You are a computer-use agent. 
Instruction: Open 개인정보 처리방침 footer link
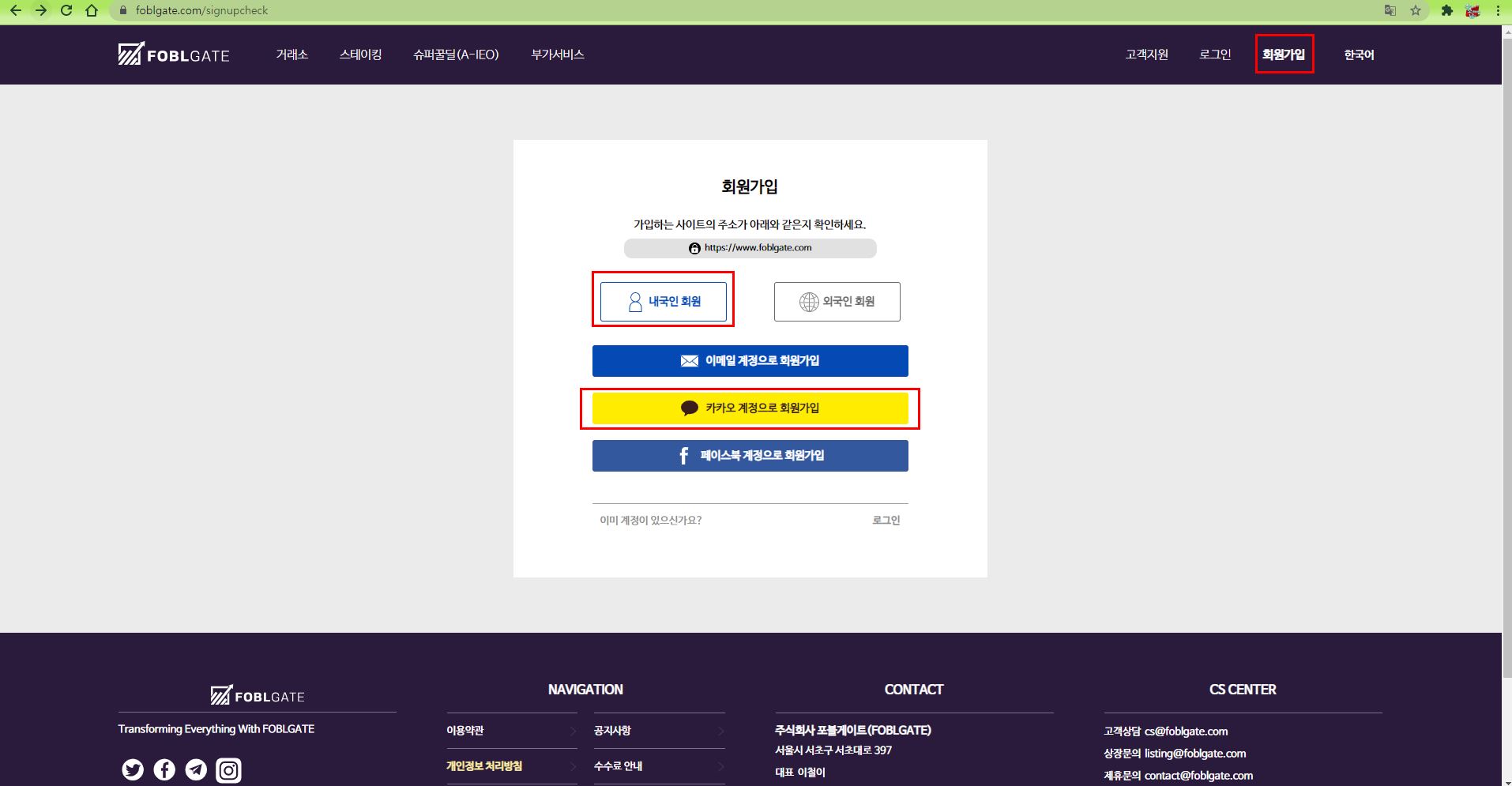[484, 766]
